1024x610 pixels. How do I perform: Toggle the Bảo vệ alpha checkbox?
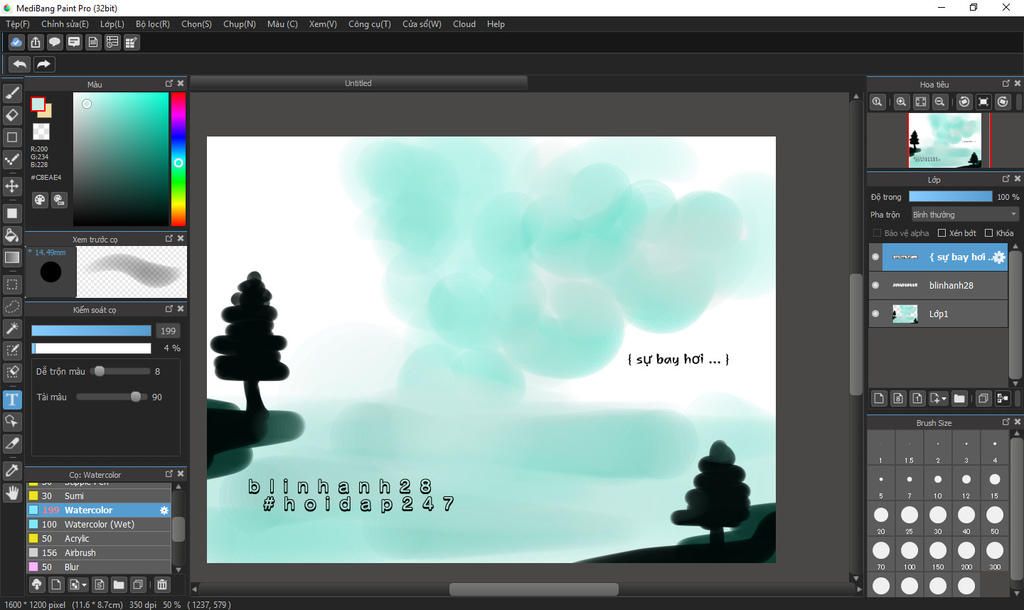coord(877,233)
